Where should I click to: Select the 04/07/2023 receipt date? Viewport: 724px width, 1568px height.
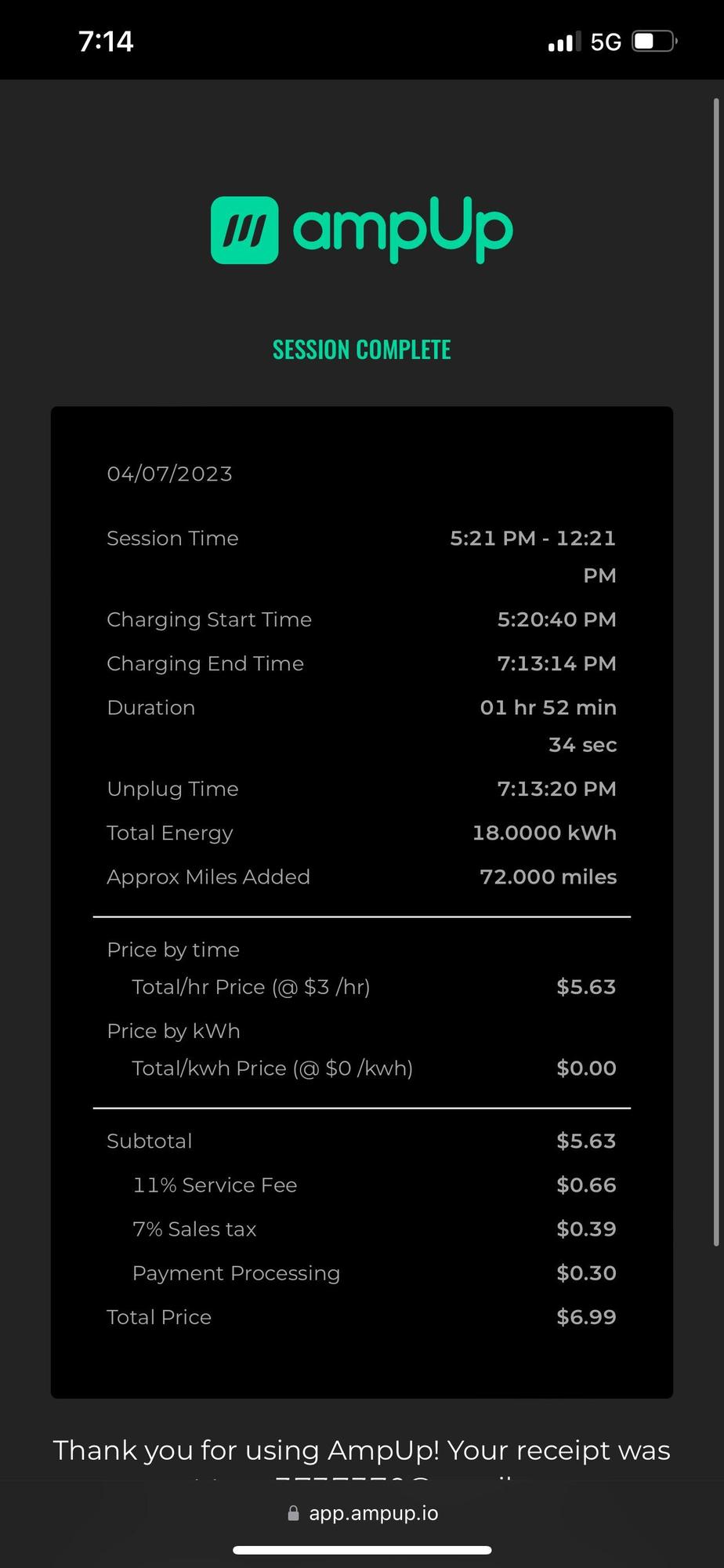(169, 474)
